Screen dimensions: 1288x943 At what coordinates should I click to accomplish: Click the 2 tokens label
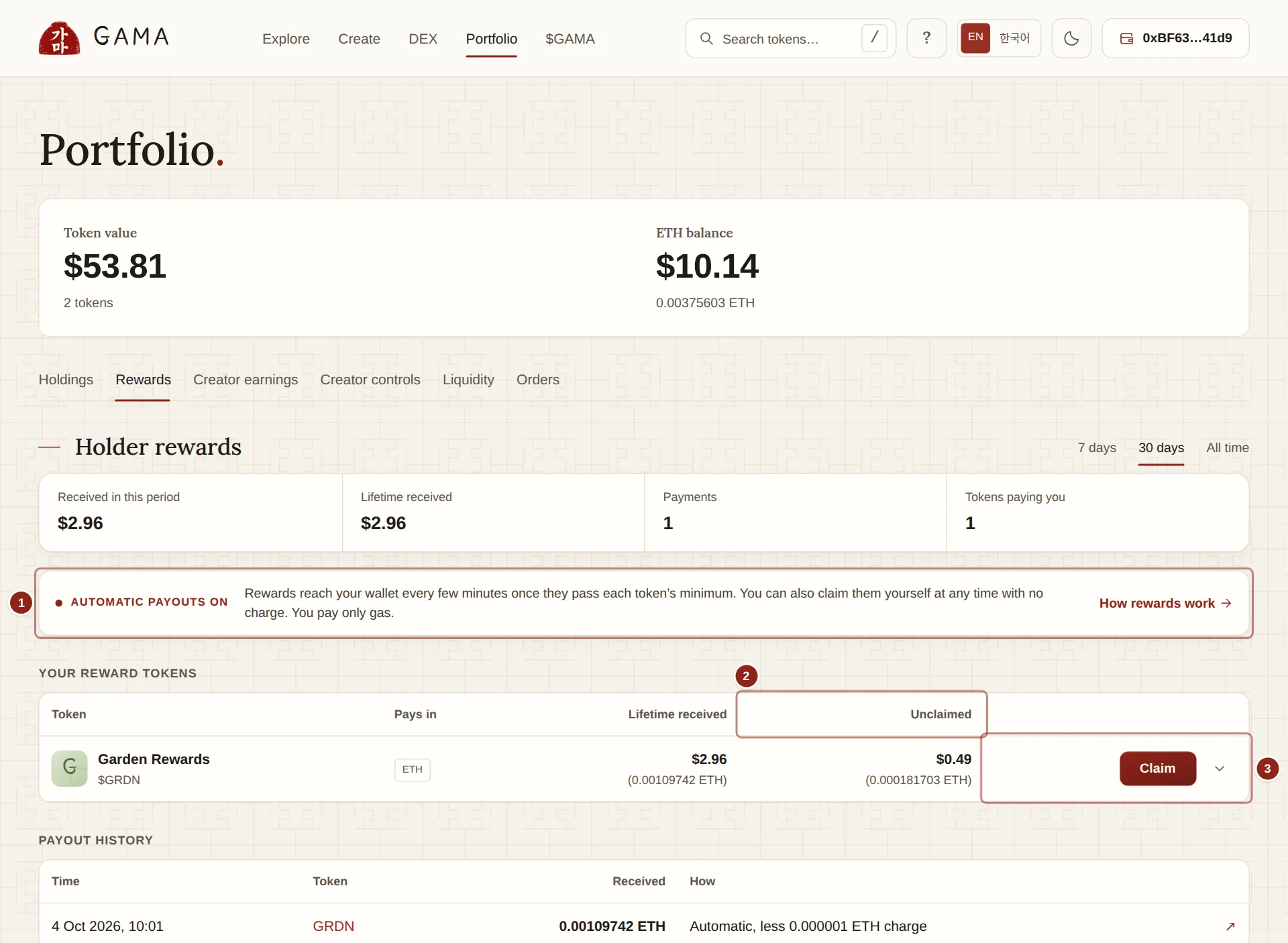(89, 302)
